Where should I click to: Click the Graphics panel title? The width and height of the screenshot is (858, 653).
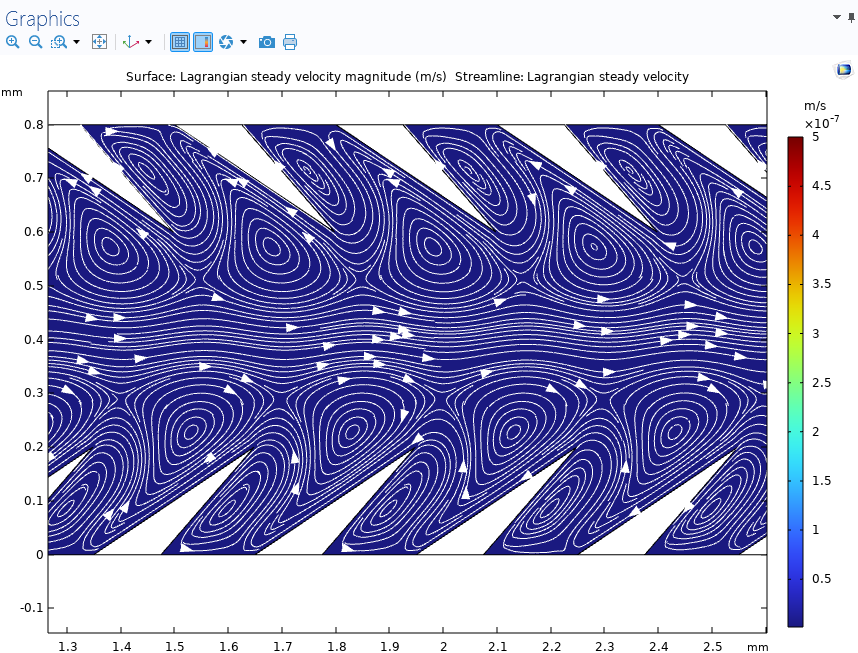(42, 18)
